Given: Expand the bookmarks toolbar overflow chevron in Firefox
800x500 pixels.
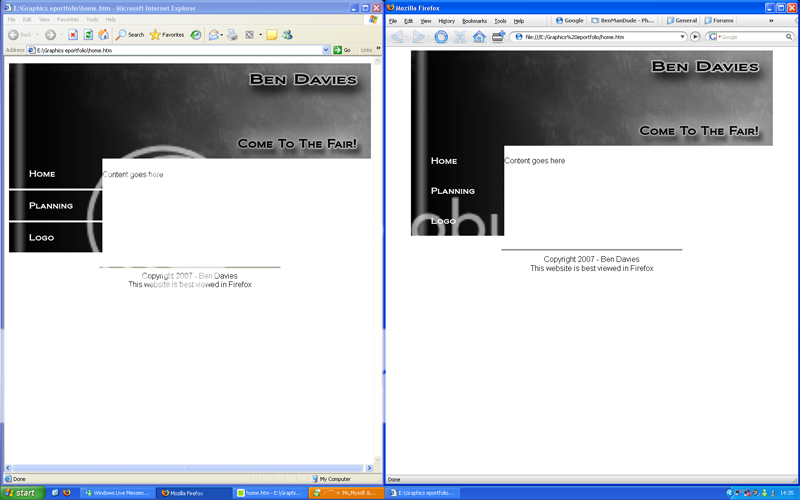Looking at the screenshot, I should point(771,20).
